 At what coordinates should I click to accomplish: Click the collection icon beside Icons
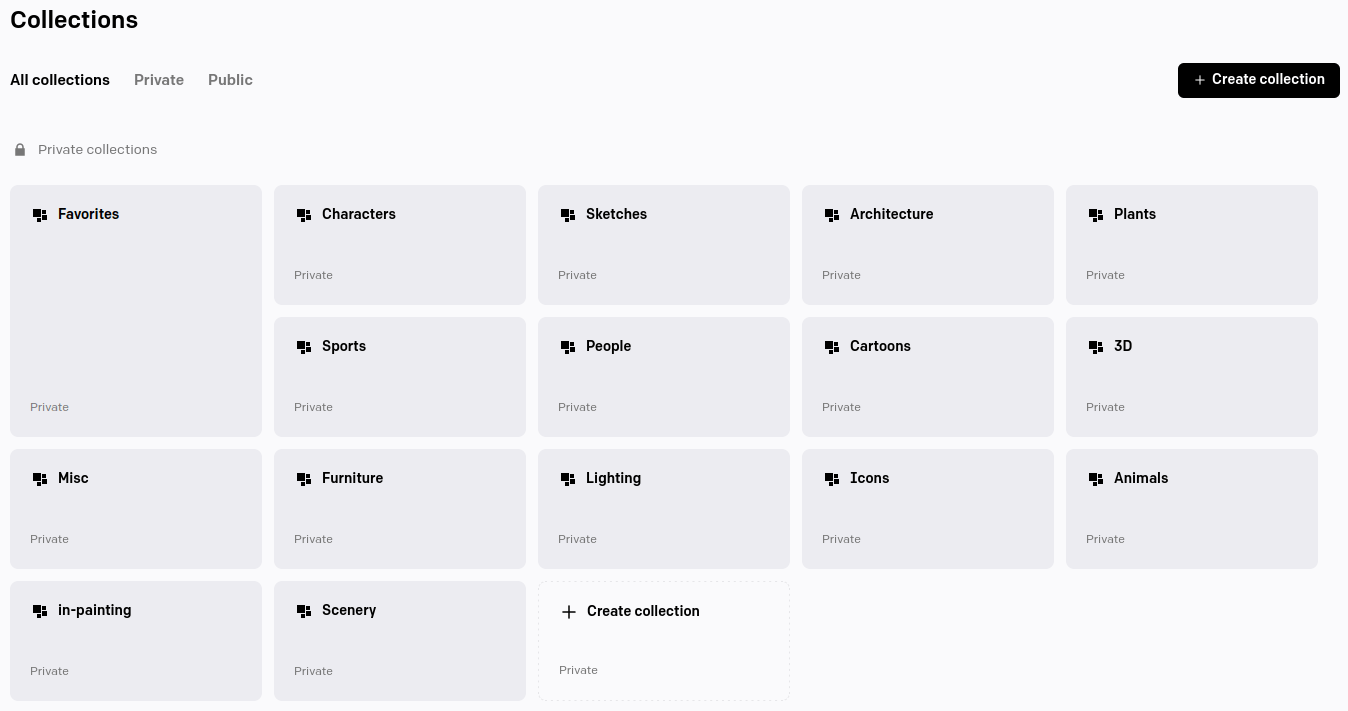pos(832,479)
